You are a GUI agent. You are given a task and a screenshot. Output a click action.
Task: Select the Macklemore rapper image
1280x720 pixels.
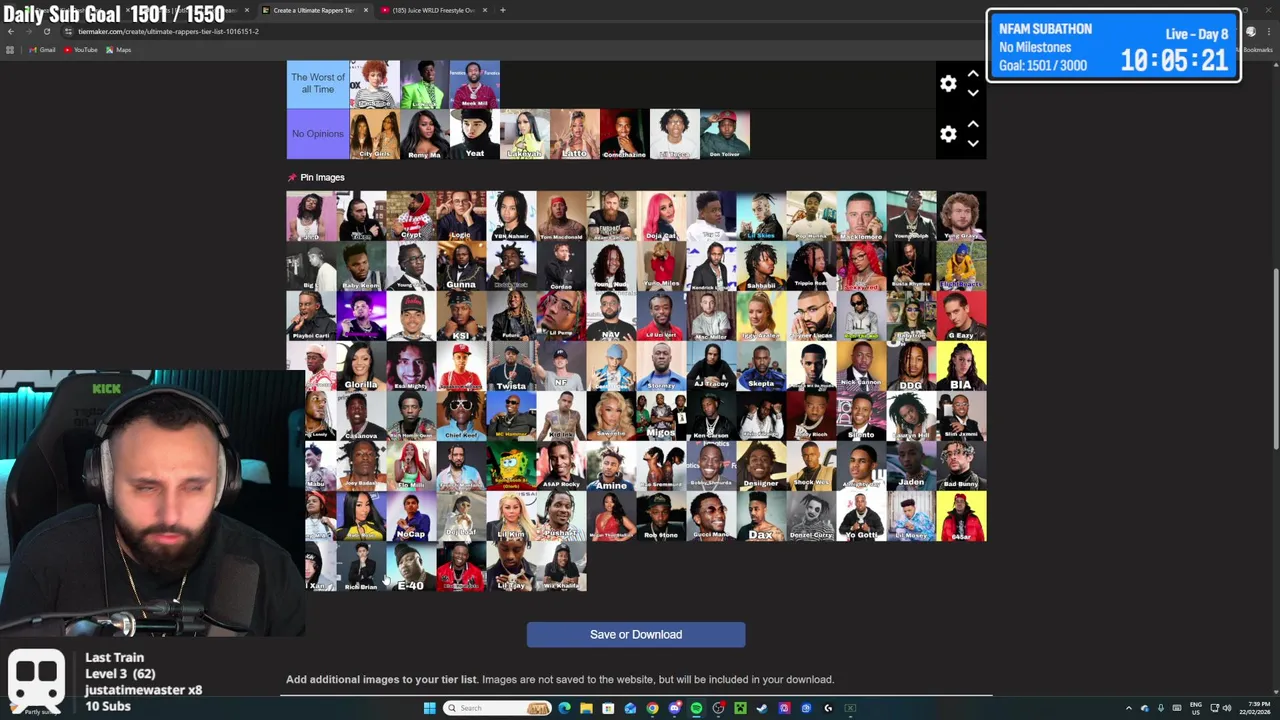(x=861, y=216)
